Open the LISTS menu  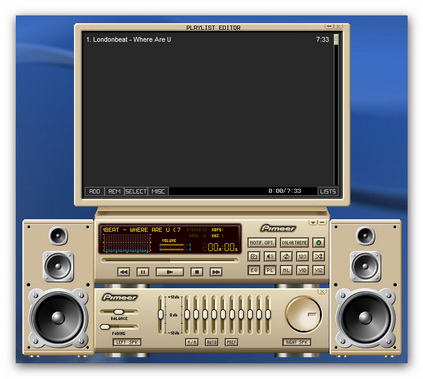click(328, 191)
